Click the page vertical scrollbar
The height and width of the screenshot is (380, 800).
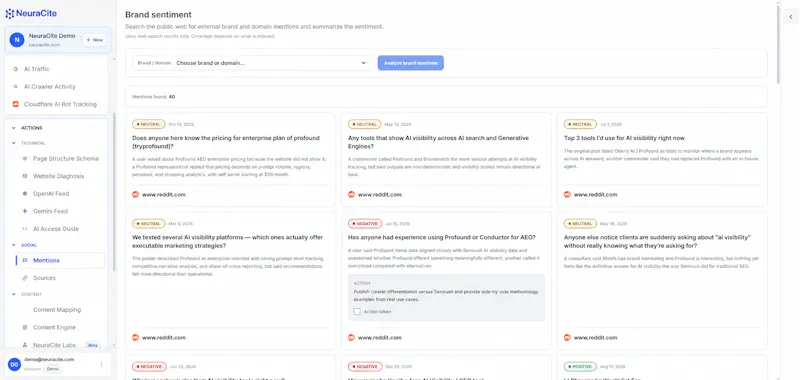778,43
